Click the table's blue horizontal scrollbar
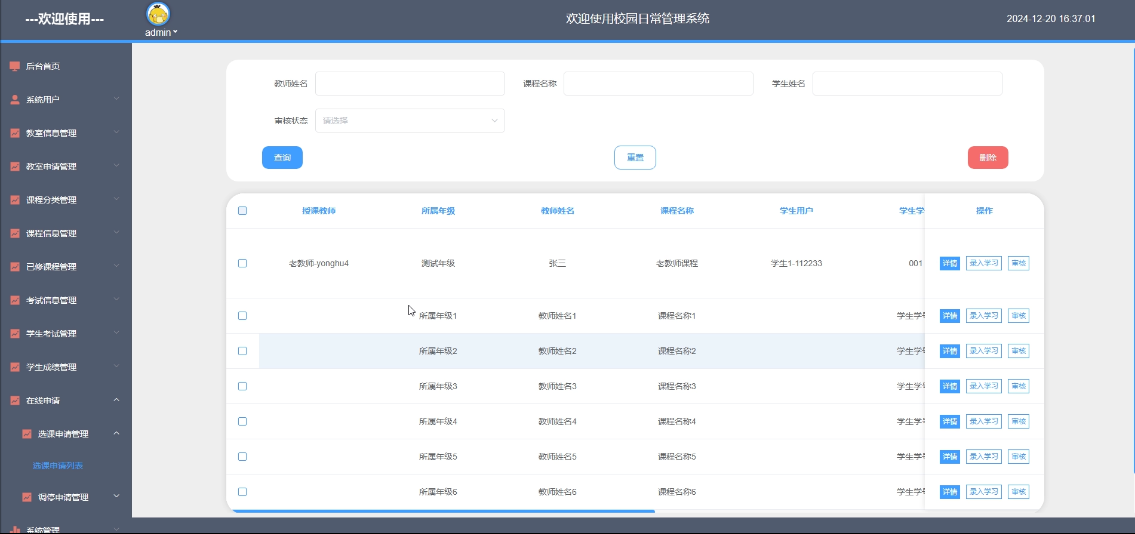 (x=444, y=511)
